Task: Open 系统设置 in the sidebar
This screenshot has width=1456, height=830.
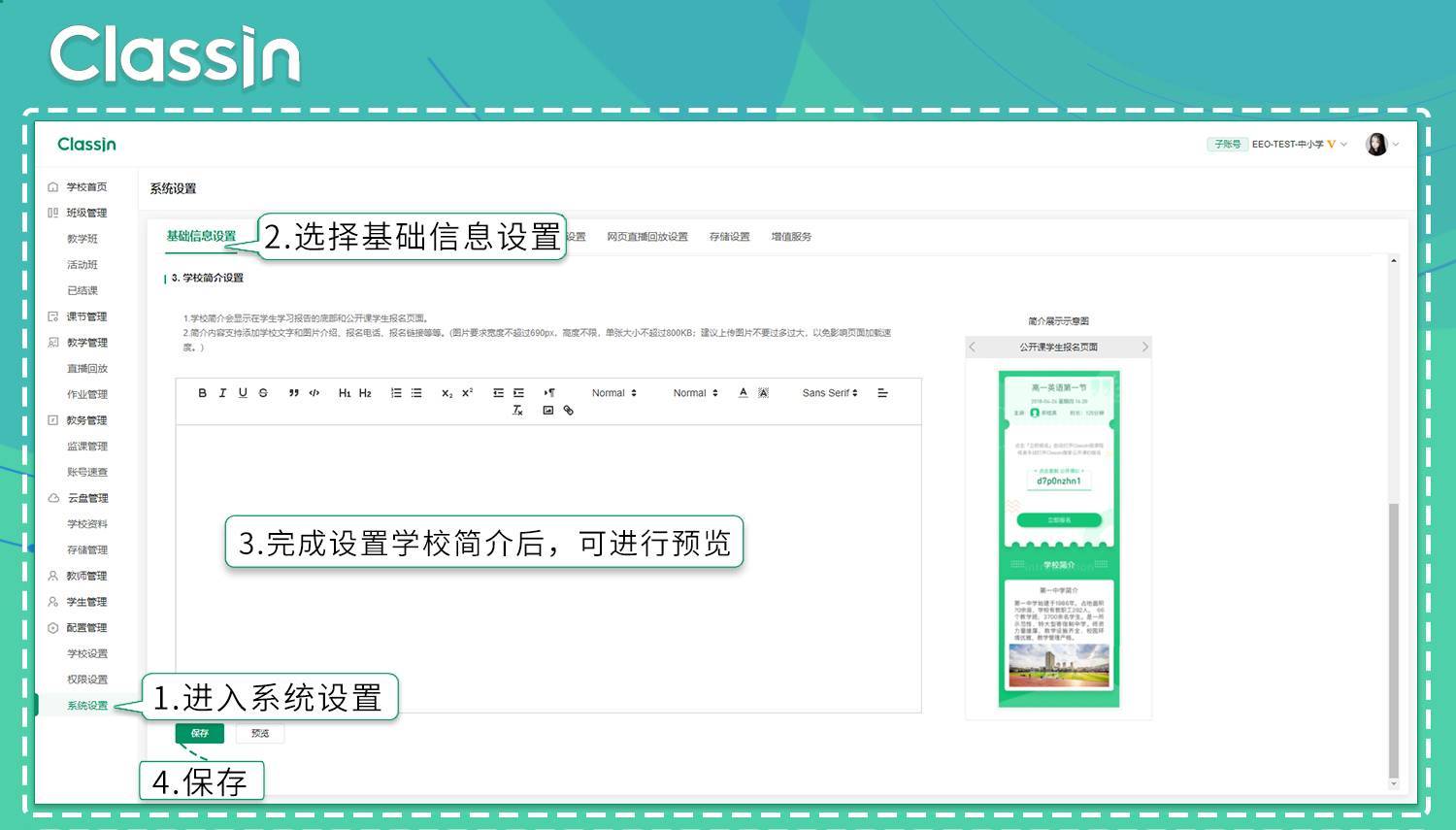Action: 87,706
